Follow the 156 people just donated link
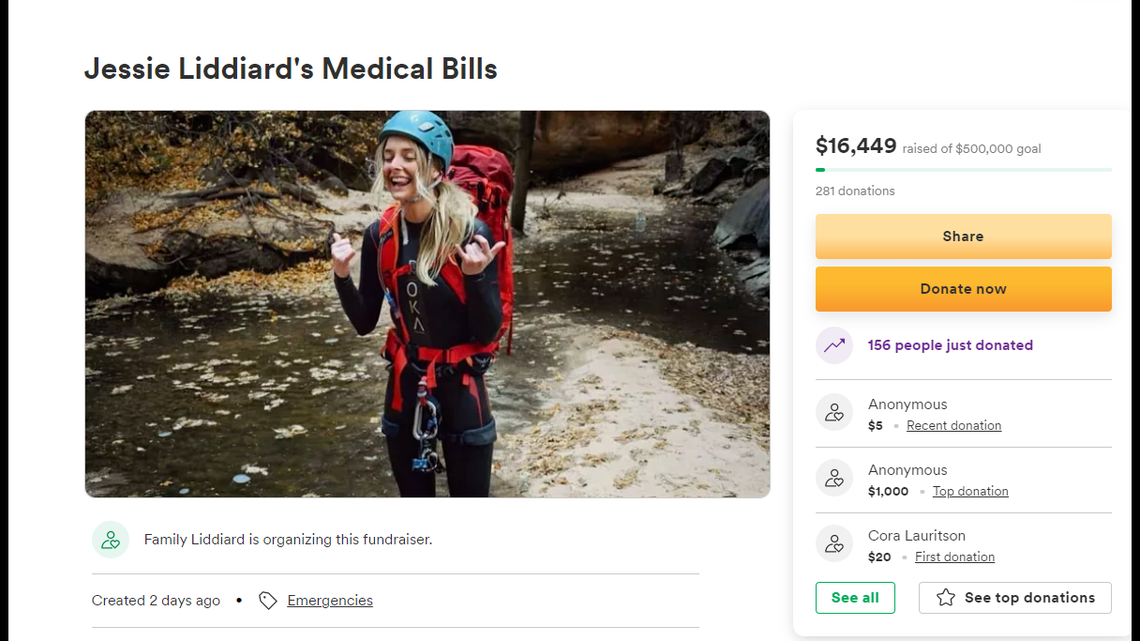This screenshot has height=641, width=1140. pos(950,345)
